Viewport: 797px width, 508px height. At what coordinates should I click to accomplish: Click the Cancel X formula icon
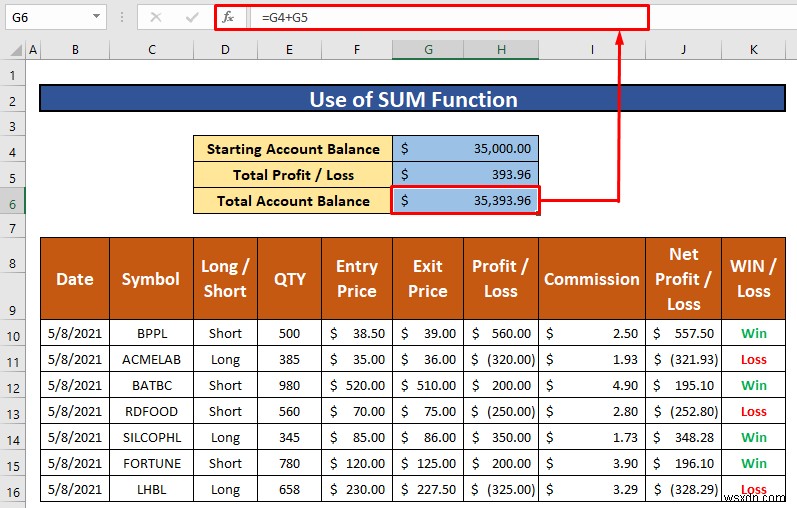[156, 17]
